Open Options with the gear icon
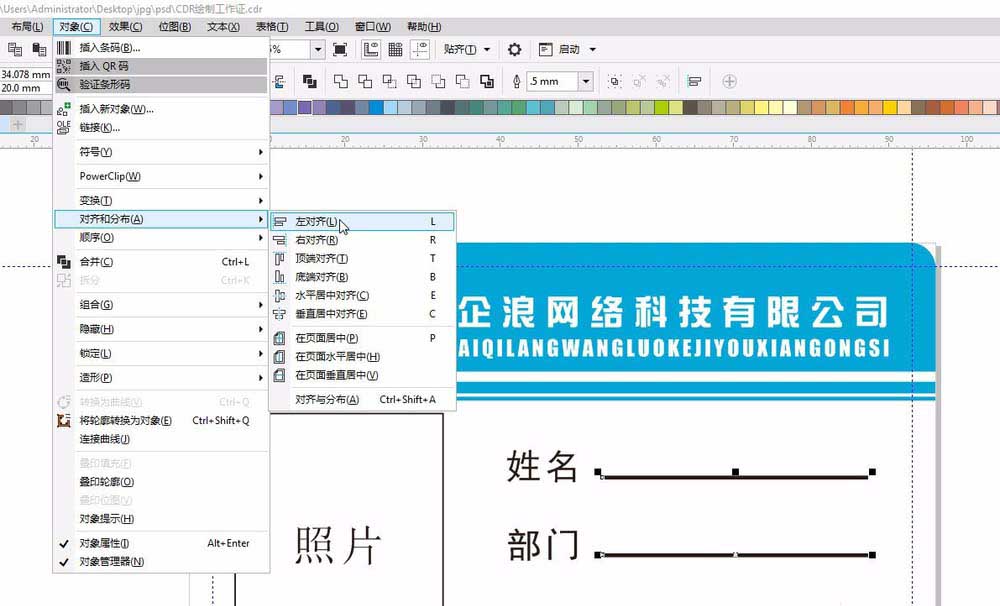1000x606 pixels. (514, 50)
